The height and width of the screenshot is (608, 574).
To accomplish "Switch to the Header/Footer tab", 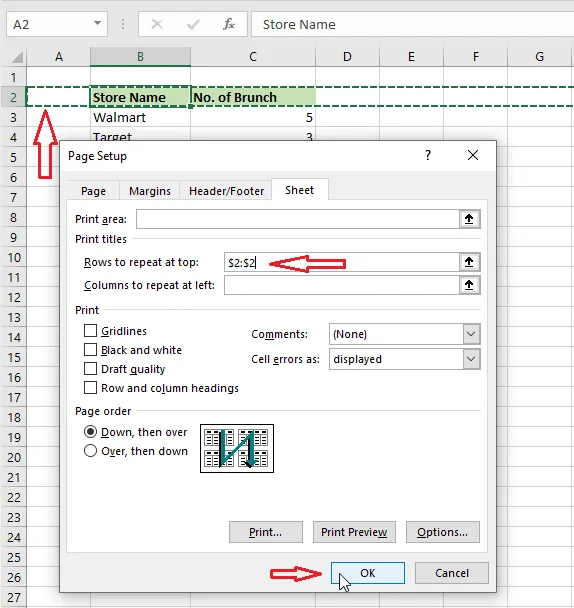I will click(x=226, y=191).
